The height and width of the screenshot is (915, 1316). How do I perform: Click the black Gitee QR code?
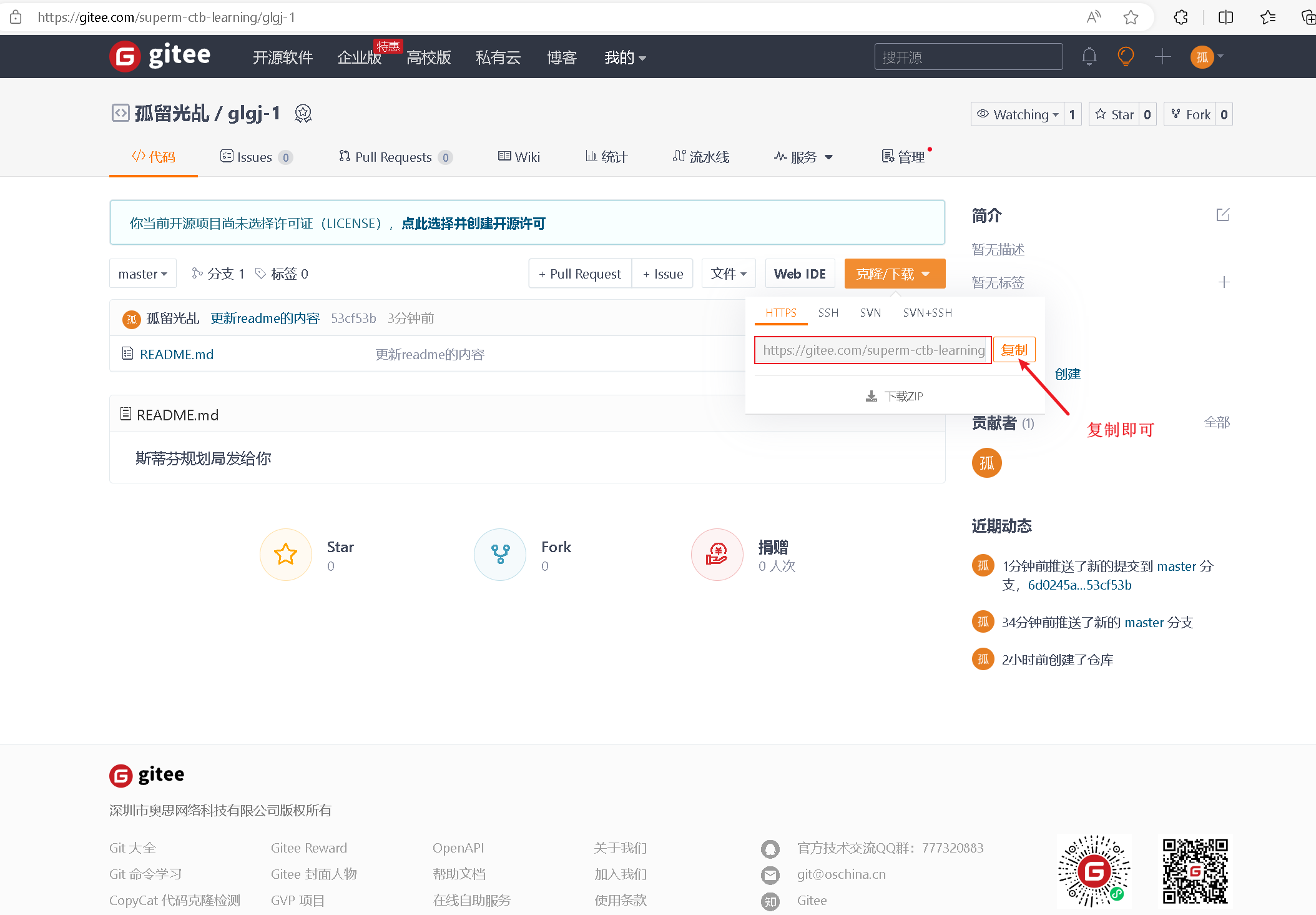tap(1195, 871)
